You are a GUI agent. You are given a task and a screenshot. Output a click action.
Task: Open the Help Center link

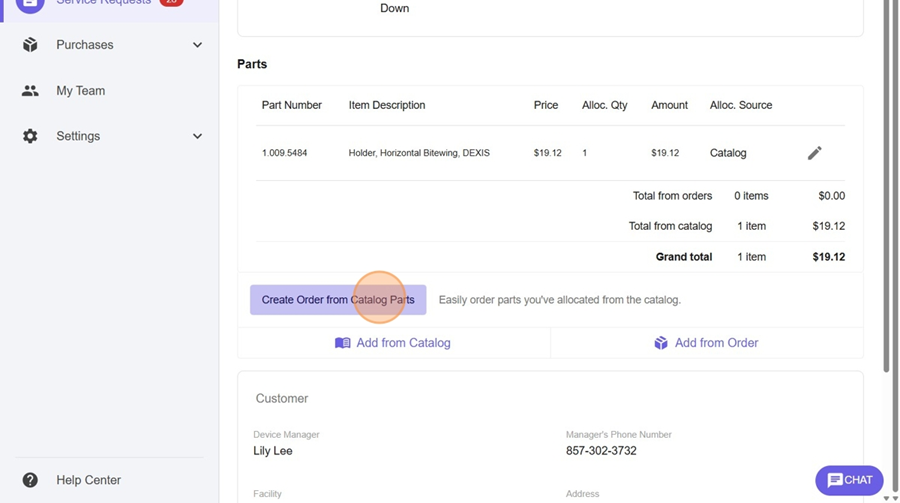point(88,480)
